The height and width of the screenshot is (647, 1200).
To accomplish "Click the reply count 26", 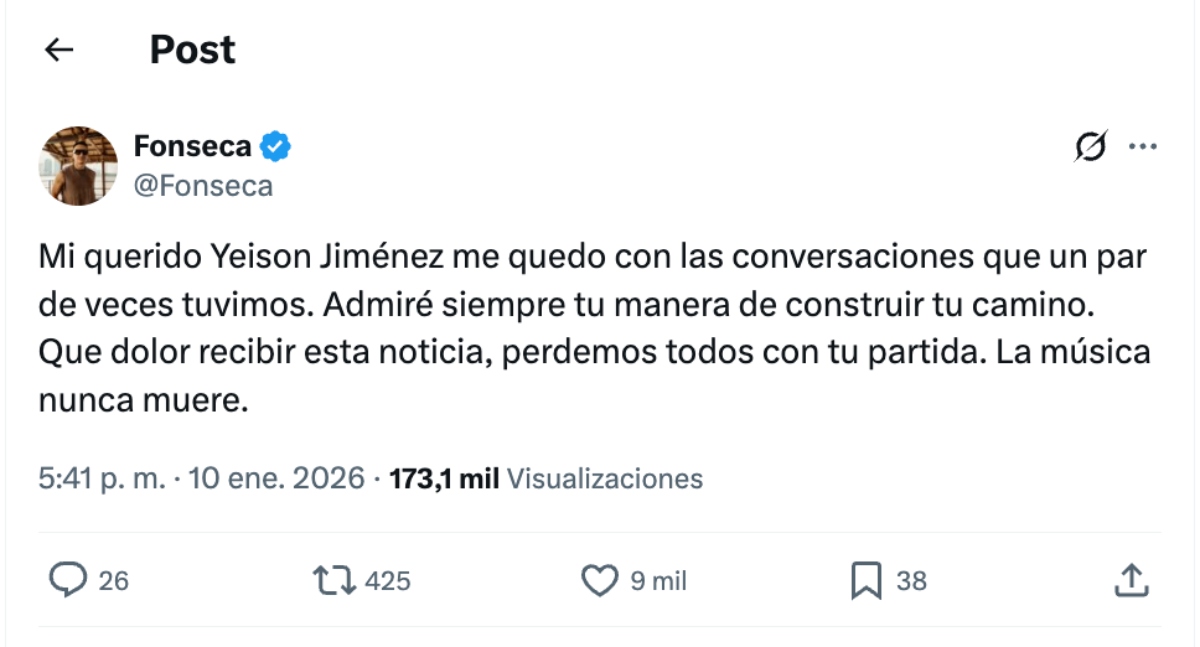I will [114, 581].
